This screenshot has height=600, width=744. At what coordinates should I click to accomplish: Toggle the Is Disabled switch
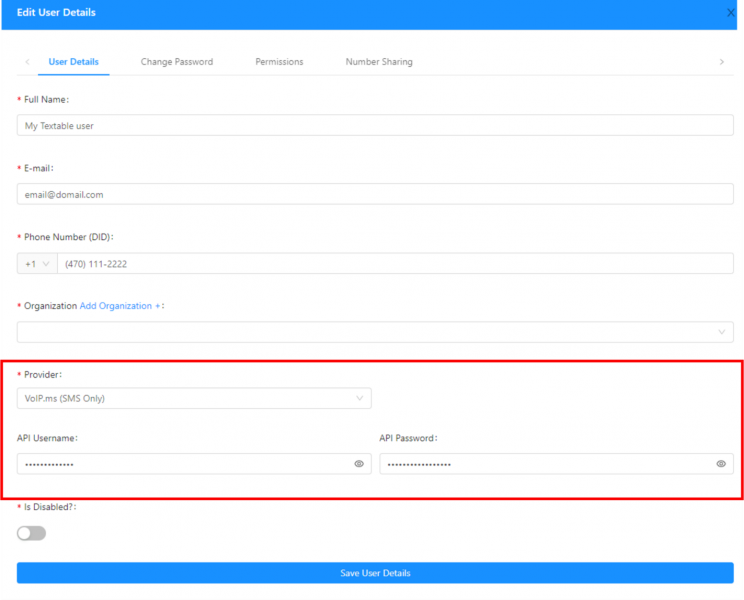[31, 533]
